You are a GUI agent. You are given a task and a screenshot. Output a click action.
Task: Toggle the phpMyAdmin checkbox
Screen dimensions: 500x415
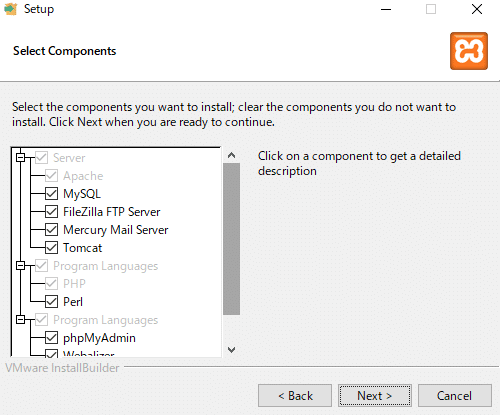point(51,338)
